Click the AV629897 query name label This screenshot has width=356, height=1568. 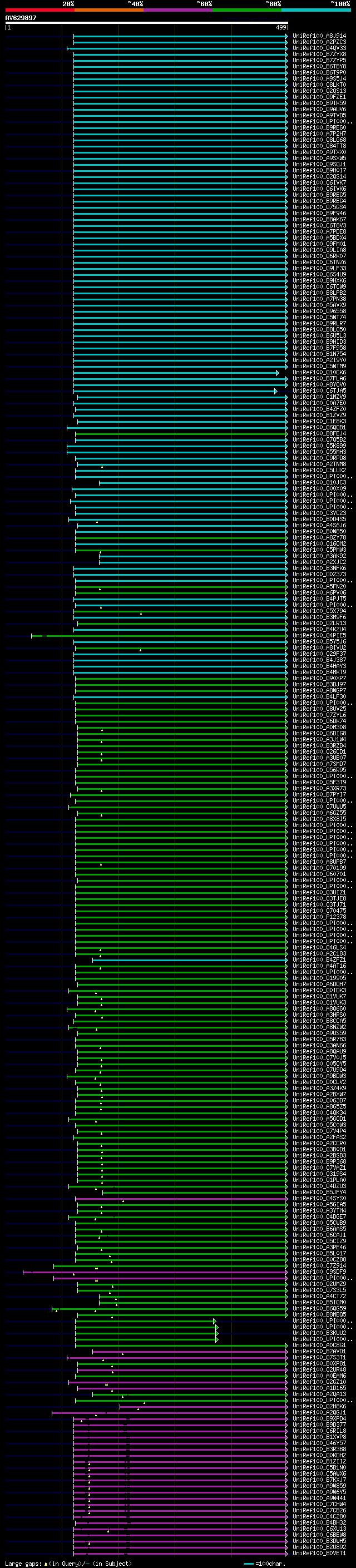(x=21, y=18)
